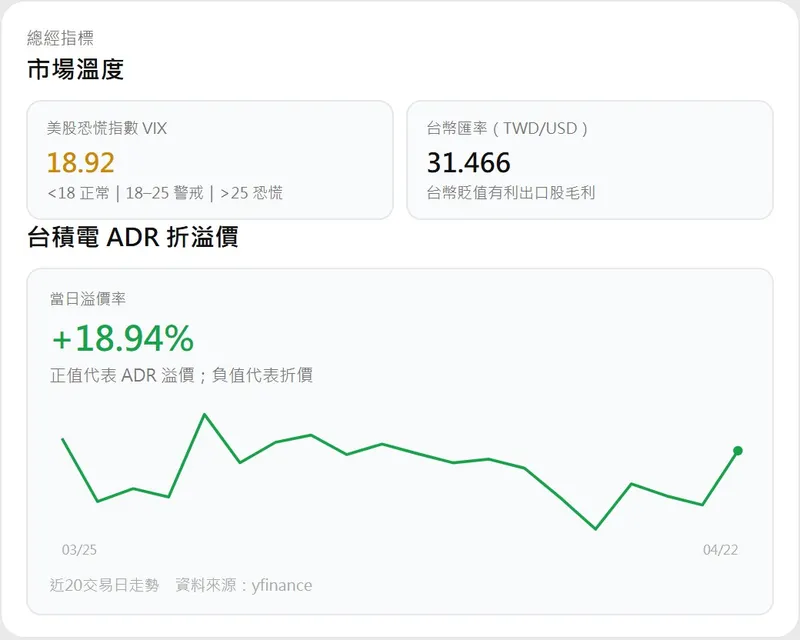The width and height of the screenshot is (800, 640).
Task: Click the 台幣貶值有利出口股毛利 note
Action: point(511,193)
